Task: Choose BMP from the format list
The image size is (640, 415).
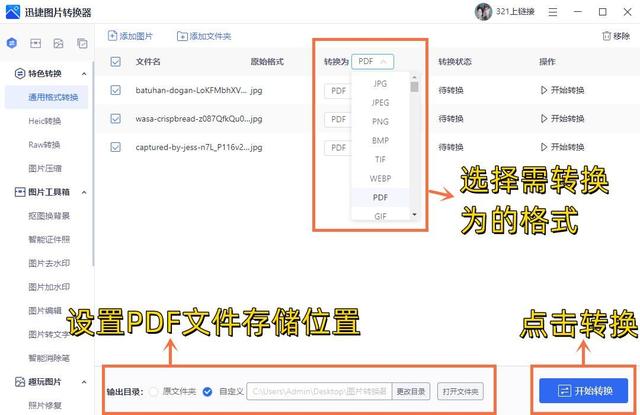Action: tap(380, 140)
